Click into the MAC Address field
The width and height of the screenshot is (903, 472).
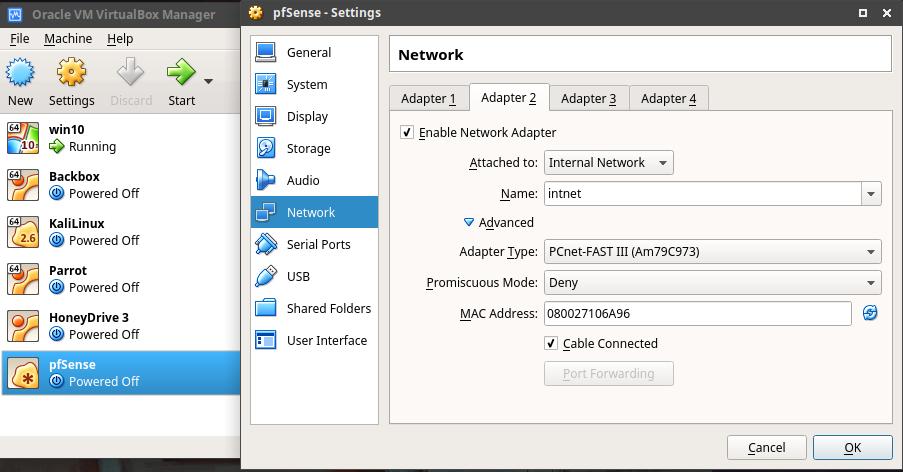click(x=697, y=314)
